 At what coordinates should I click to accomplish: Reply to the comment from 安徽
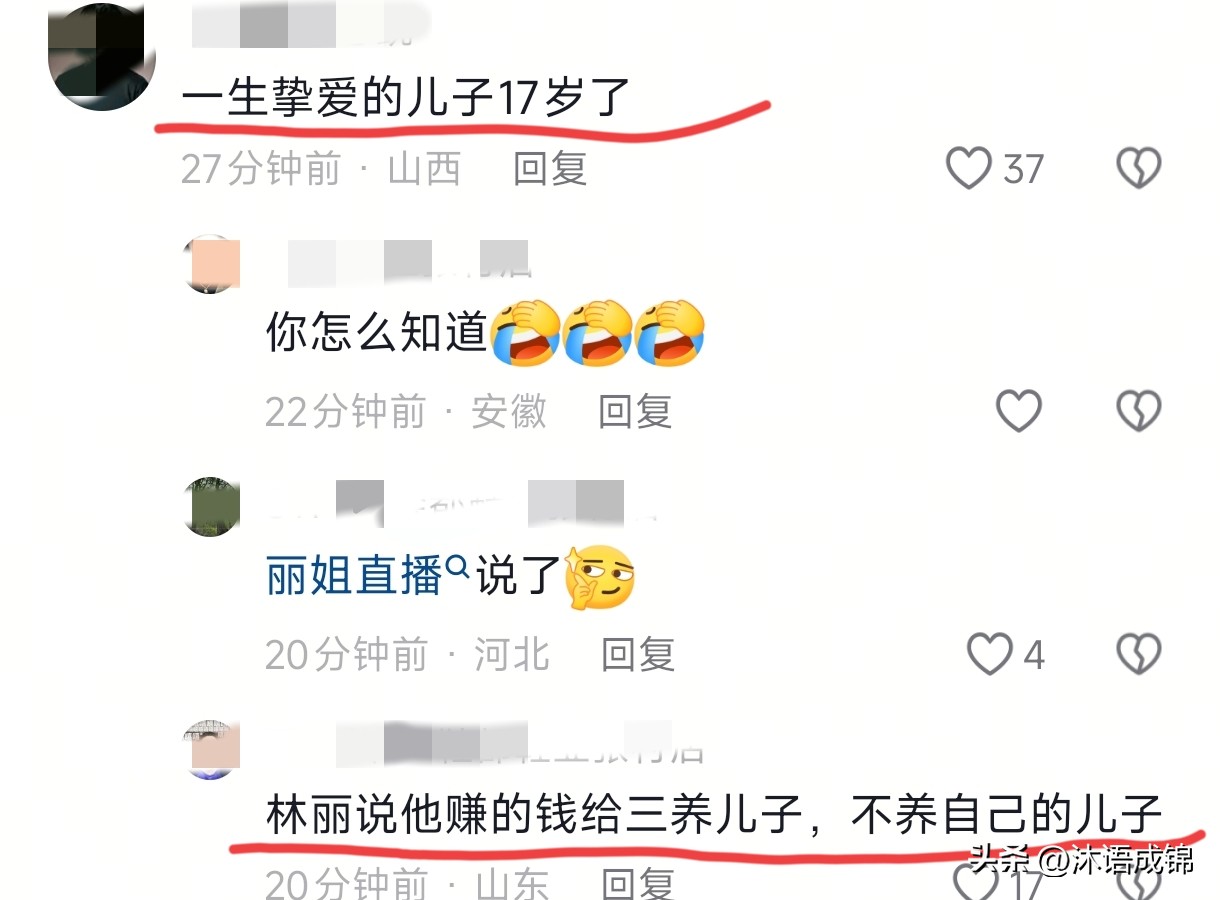(x=634, y=411)
